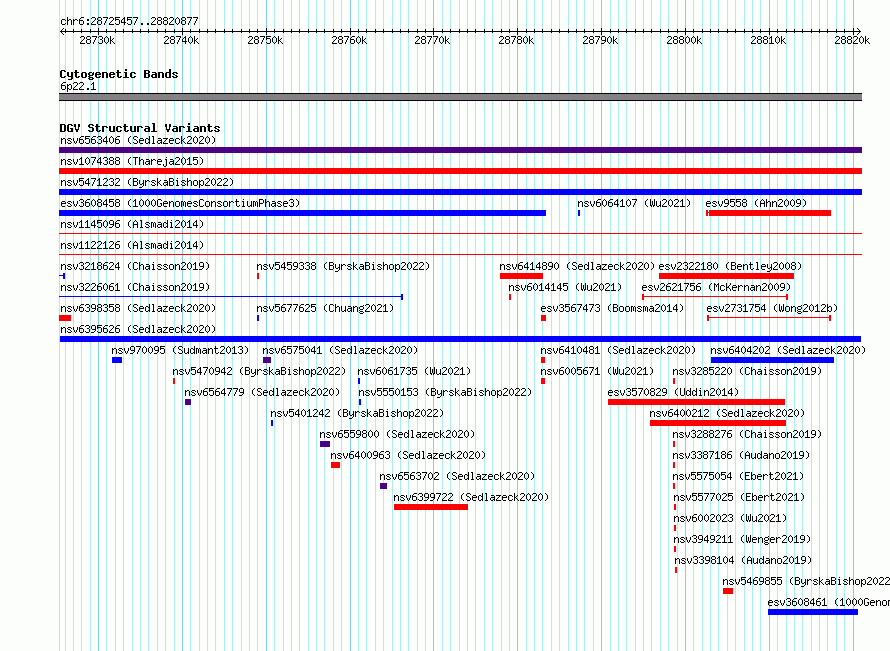Click the blue nsv6404202 variant bar
Image resolution: width=890 pixels, height=651 pixels.
point(772,360)
